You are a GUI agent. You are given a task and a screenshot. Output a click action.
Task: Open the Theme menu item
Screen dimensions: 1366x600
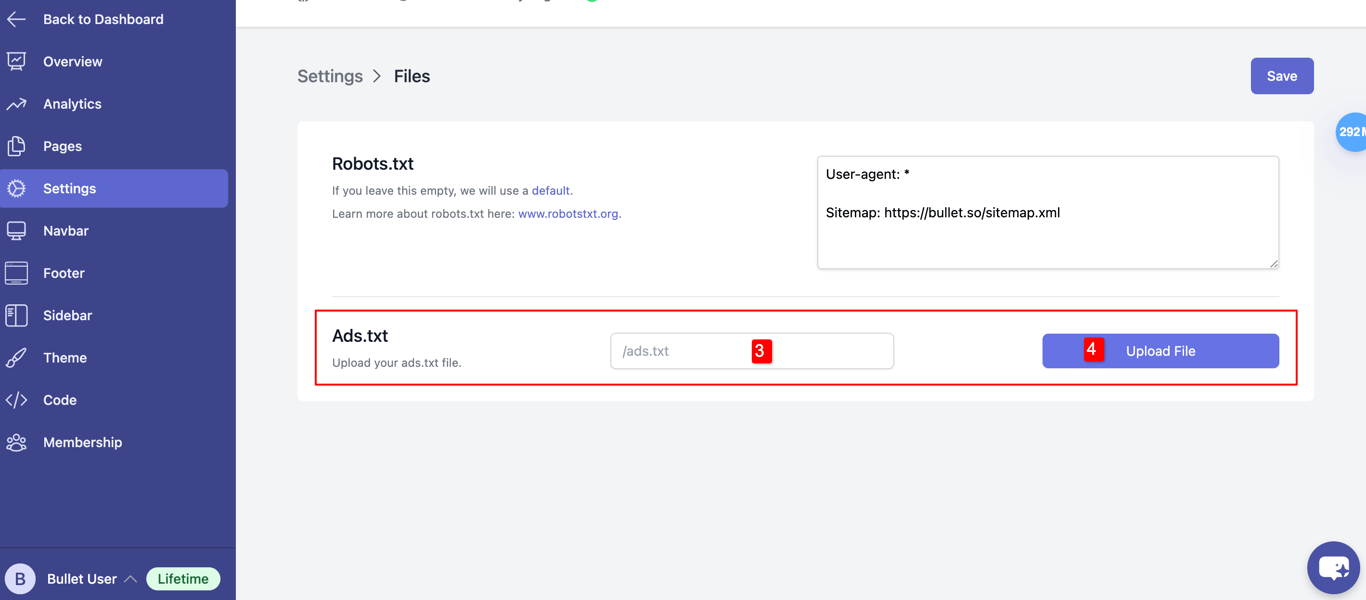coord(65,358)
